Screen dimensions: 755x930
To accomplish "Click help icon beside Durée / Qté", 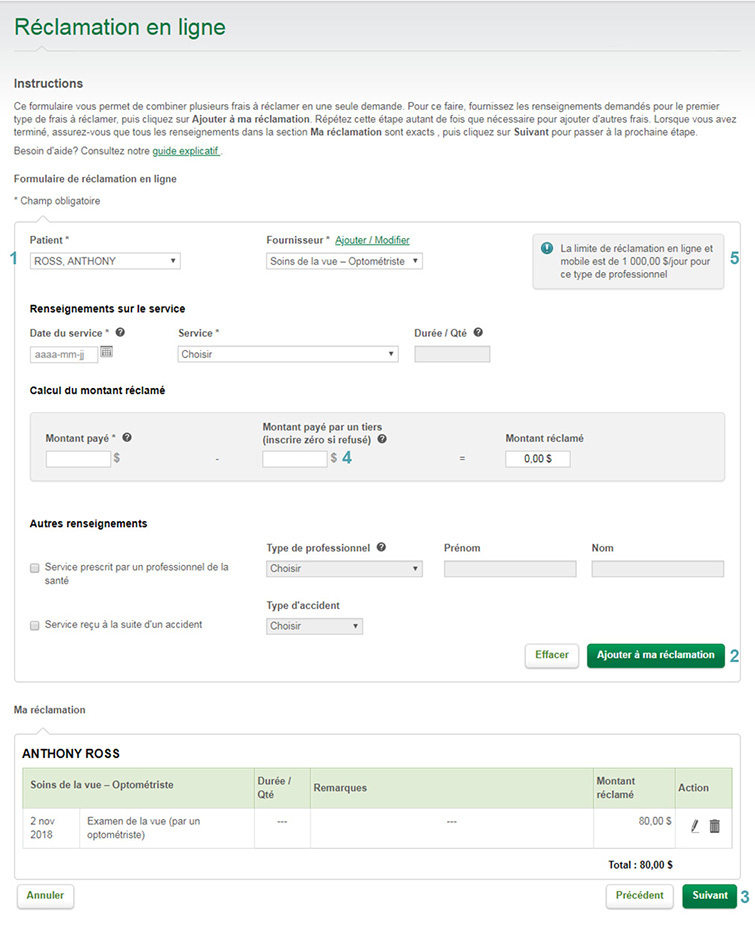I will point(478,332).
